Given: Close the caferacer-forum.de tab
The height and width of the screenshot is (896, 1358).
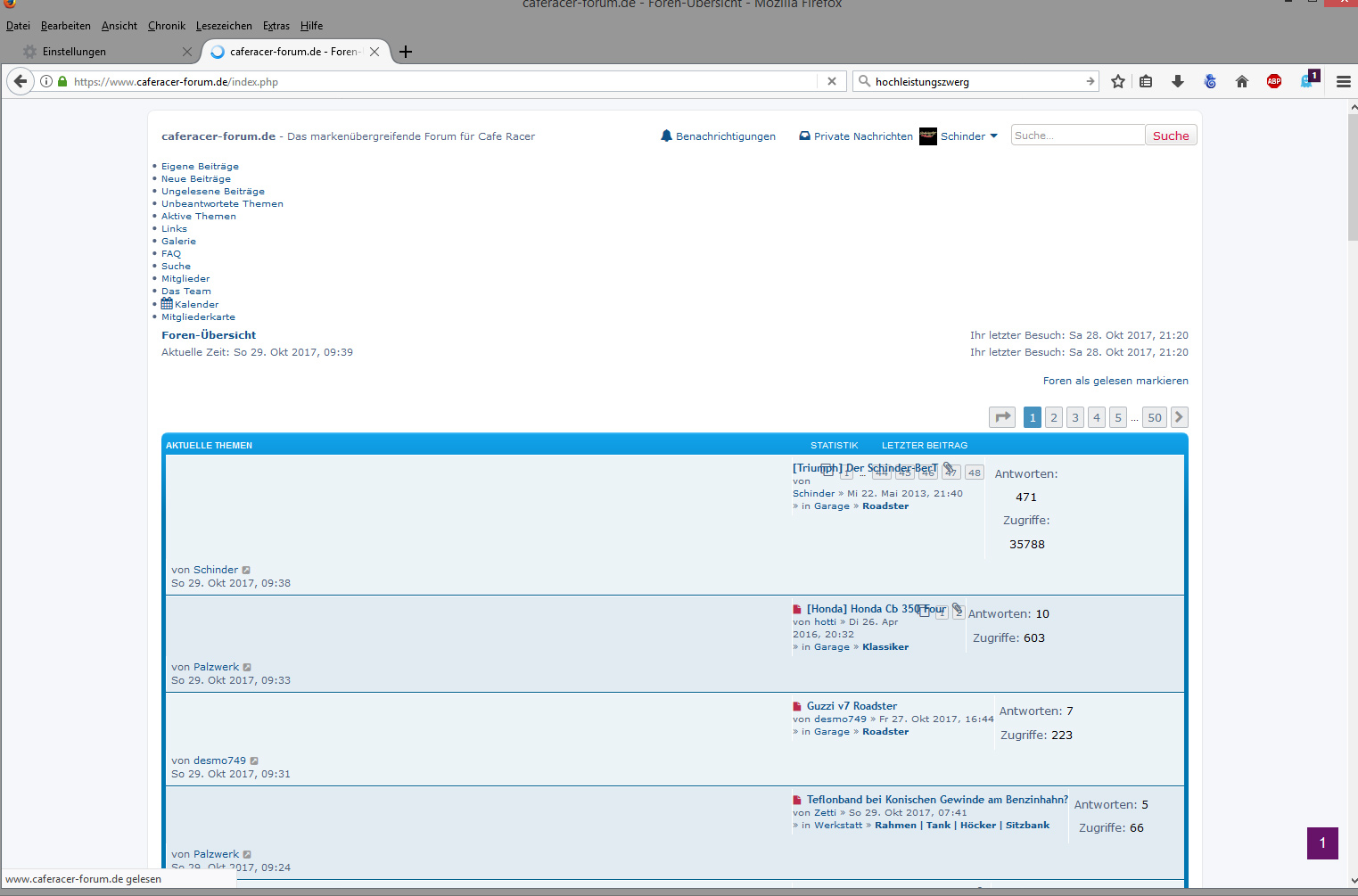Looking at the screenshot, I should click(x=374, y=52).
